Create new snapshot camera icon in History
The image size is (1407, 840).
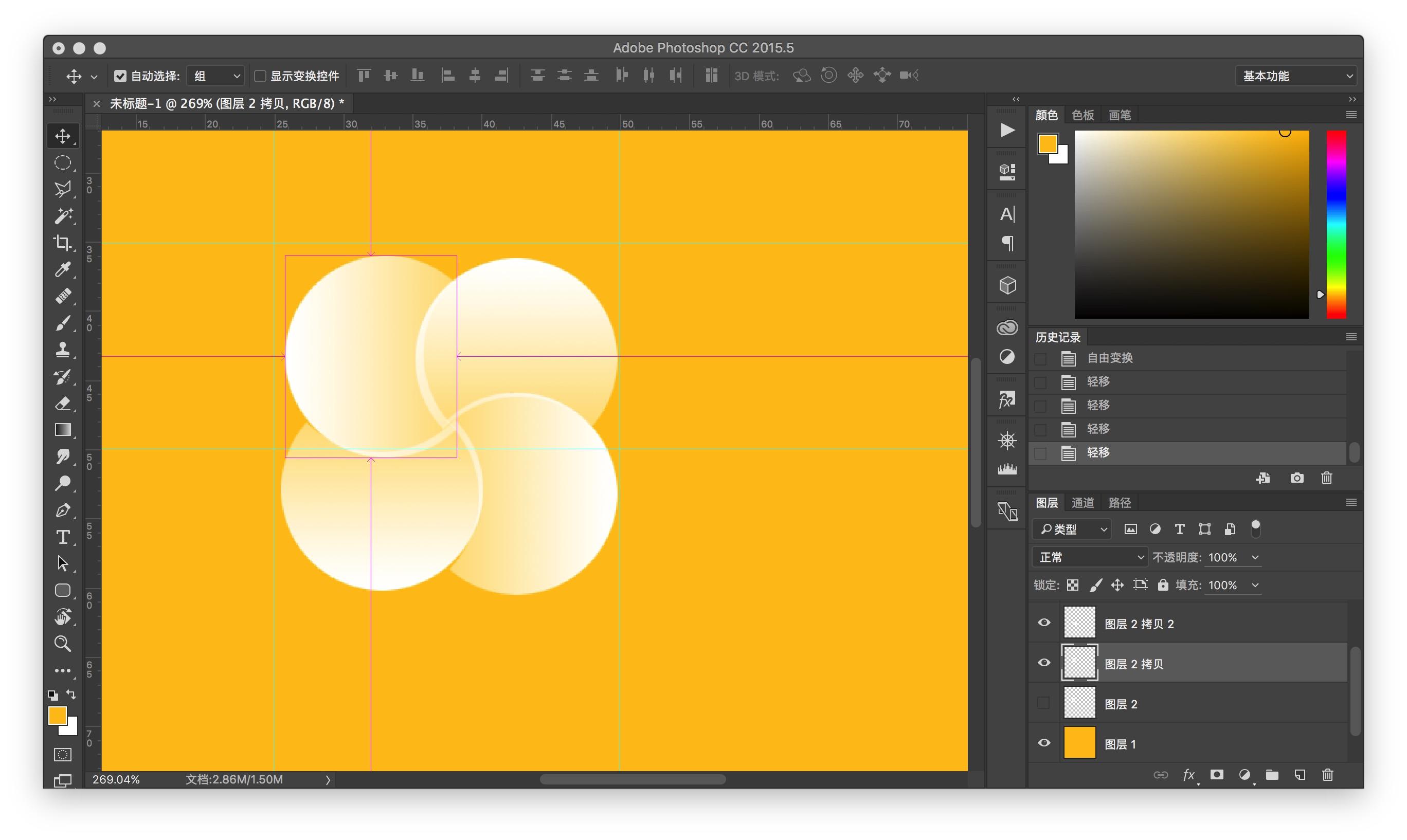[1296, 478]
